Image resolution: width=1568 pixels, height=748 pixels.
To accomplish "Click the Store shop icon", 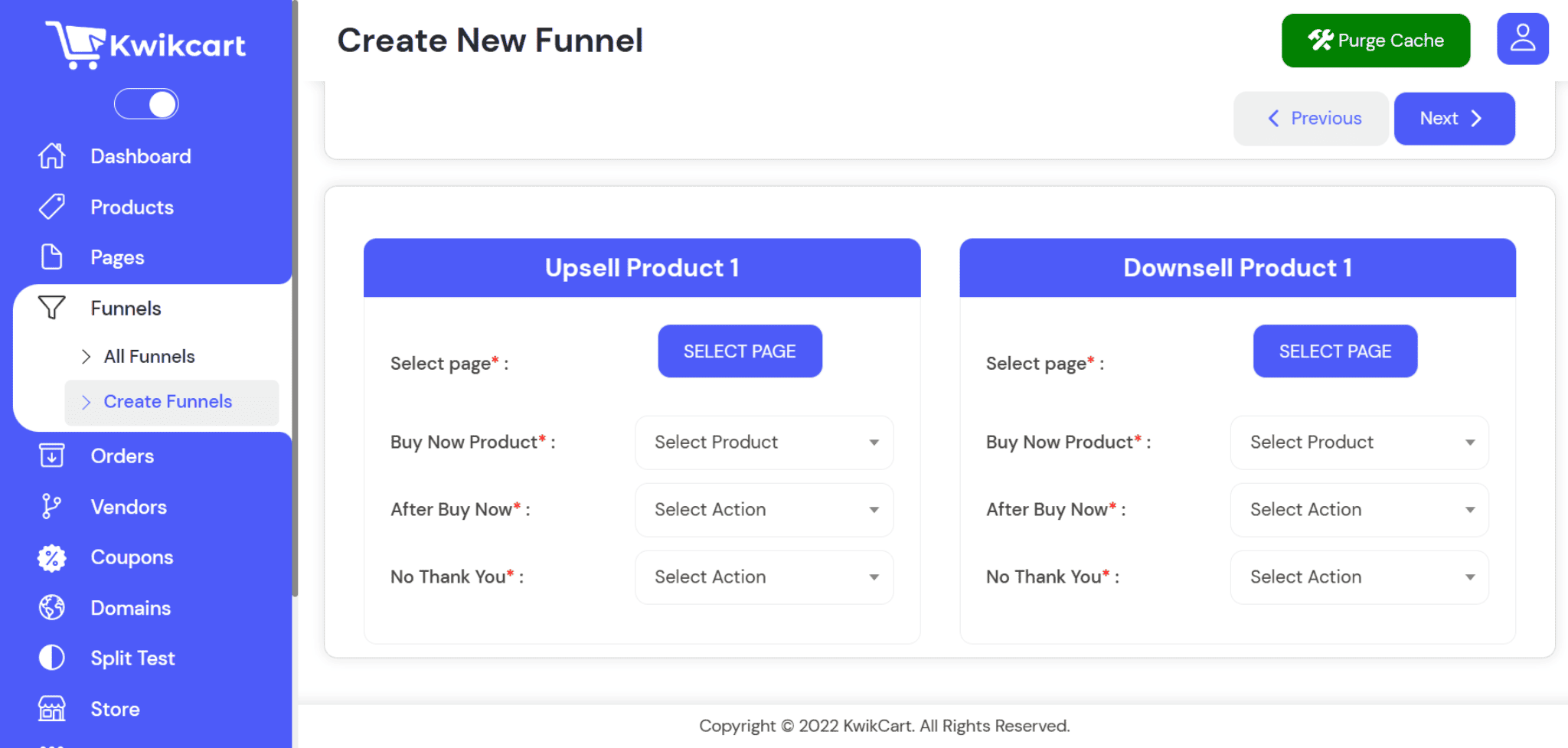I will tap(52, 709).
